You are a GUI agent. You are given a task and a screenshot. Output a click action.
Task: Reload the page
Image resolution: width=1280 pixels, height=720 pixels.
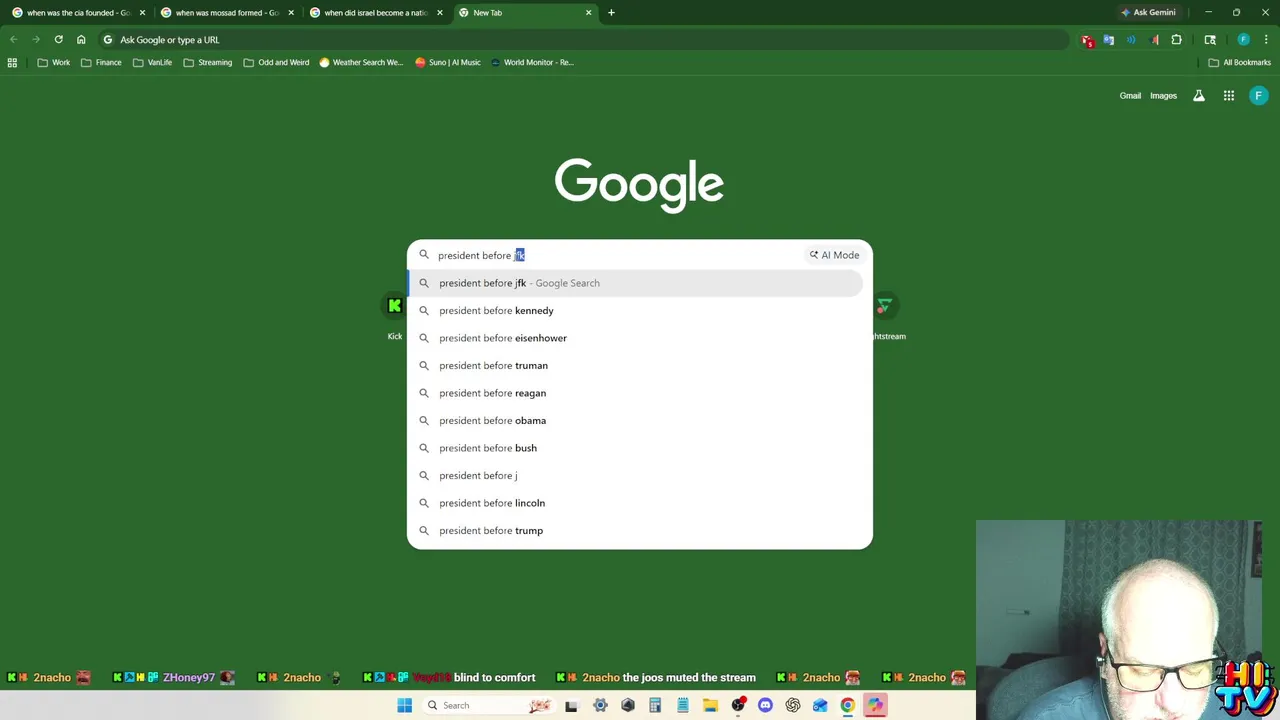58,40
